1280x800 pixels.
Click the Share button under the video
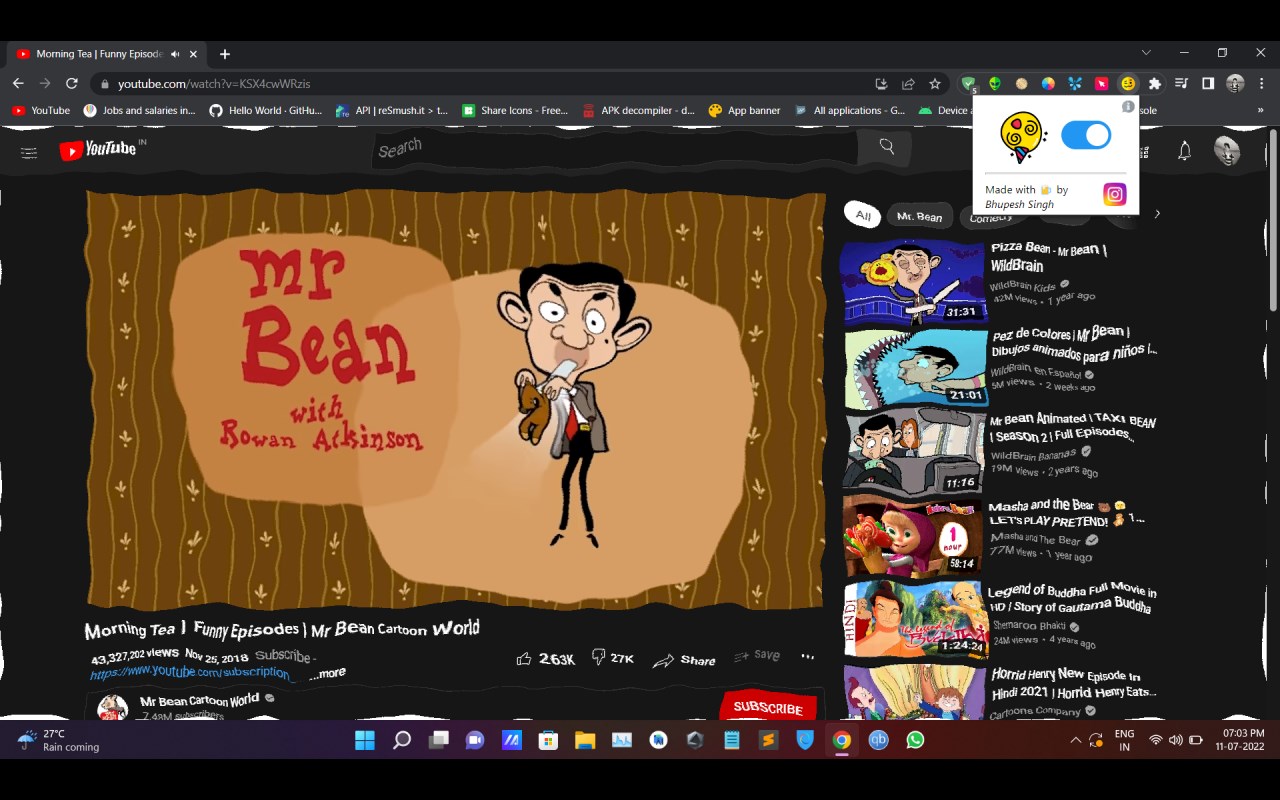(684, 660)
